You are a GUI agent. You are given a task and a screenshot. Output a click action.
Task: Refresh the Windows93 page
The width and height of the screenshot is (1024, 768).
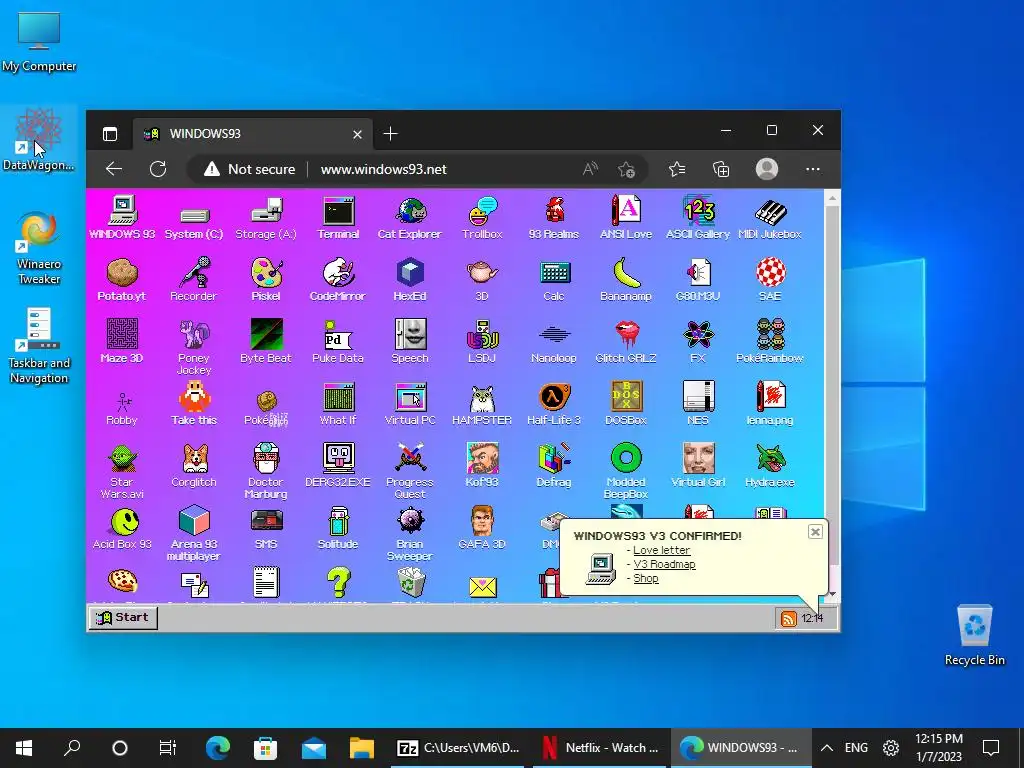coord(158,169)
